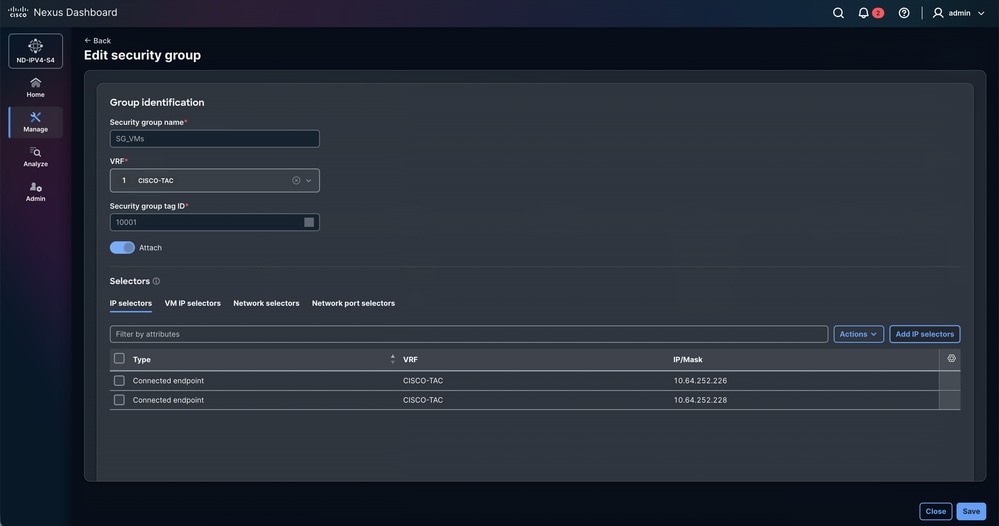Switch to Network port selectors tab
Viewport: 999px width, 526px height.
[353, 303]
